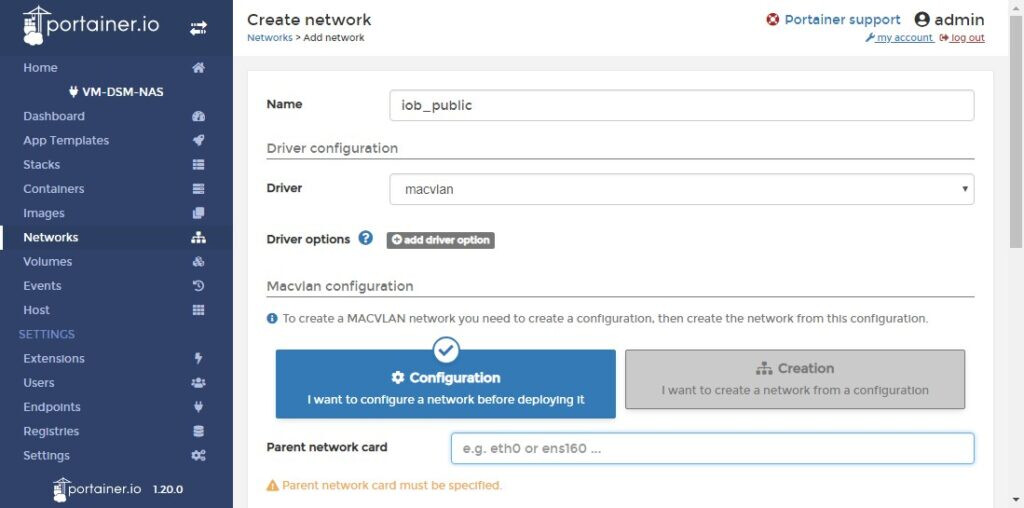Click the Volumes cubes icon
The height and width of the screenshot is (508, 1024).
[199, 262]
